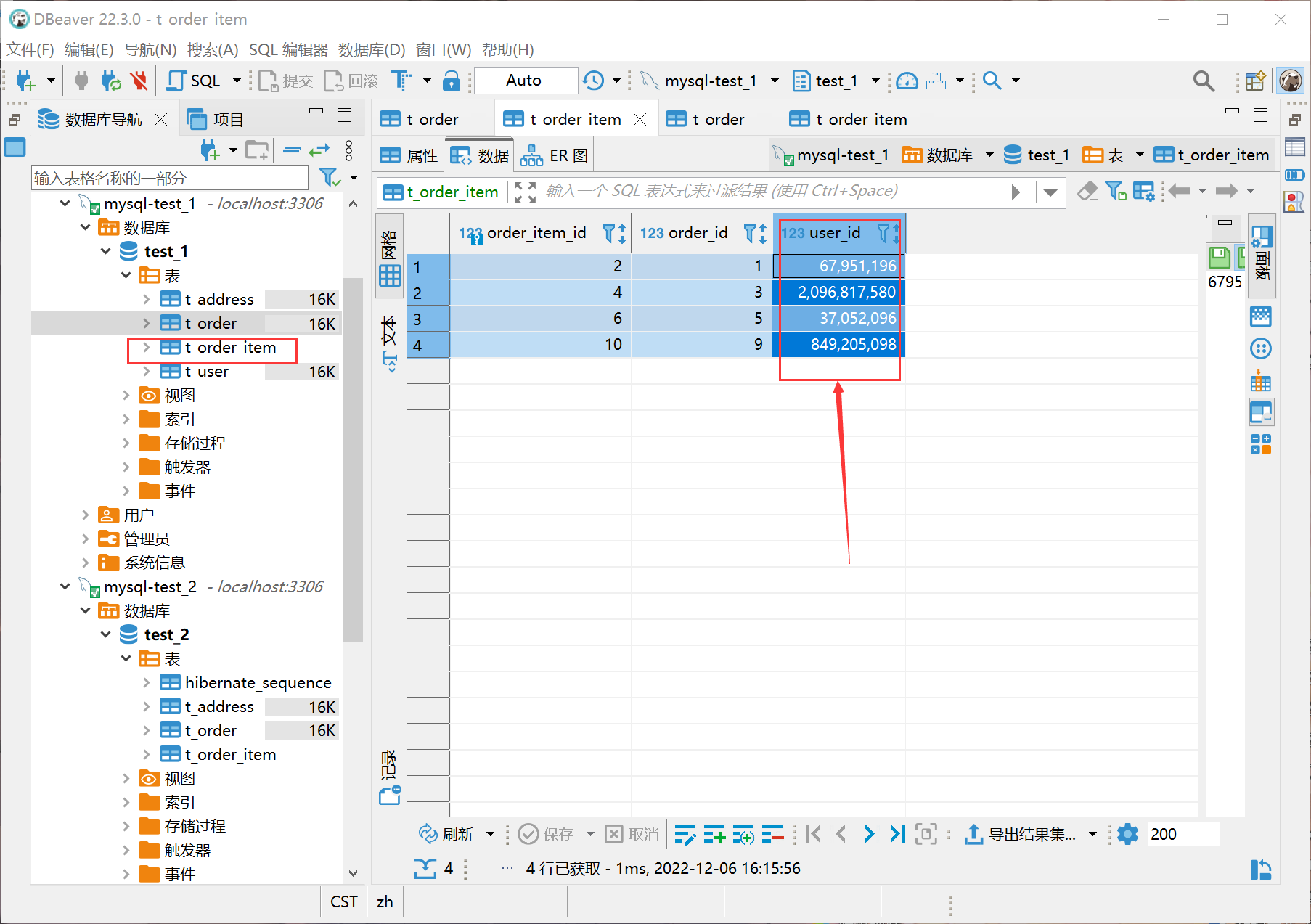Click the order_id column header
Viewport: 1311px width, 924px height.
pyautogui.click(x=698, y=233)
